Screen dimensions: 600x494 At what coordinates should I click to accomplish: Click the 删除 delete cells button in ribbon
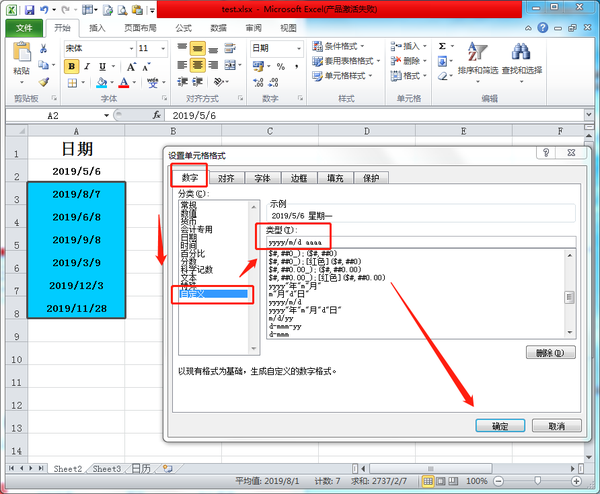coord(408,61)
